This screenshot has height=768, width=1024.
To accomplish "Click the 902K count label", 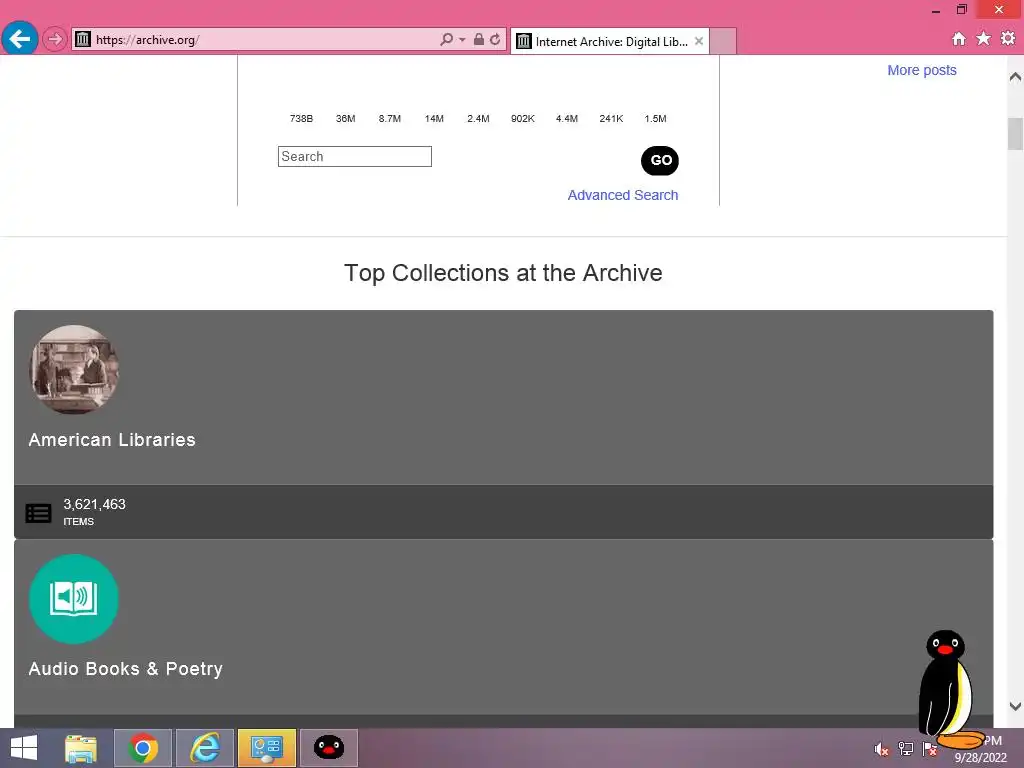I will [522, 119].
